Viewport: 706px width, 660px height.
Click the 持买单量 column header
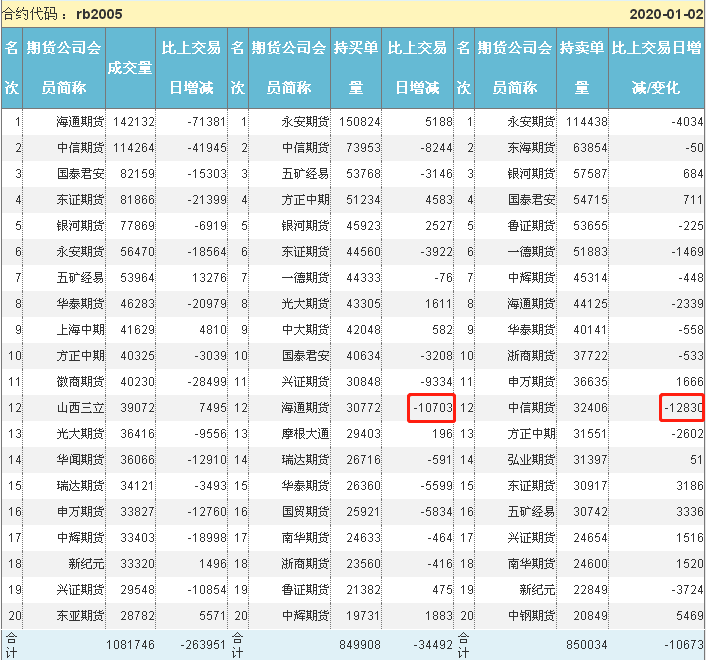356,68
